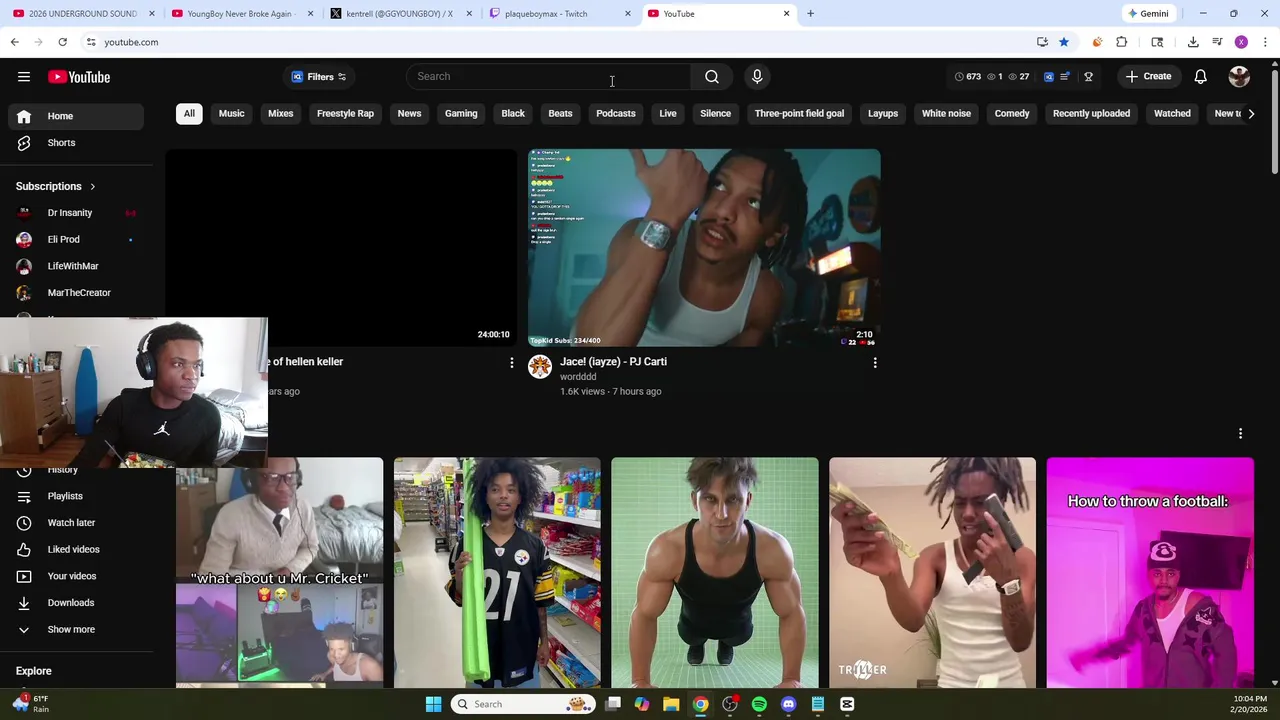The width and height of the screenshot is (1280, 720).
Task: Open Watch later playlist
Action: tap(76, 523)
